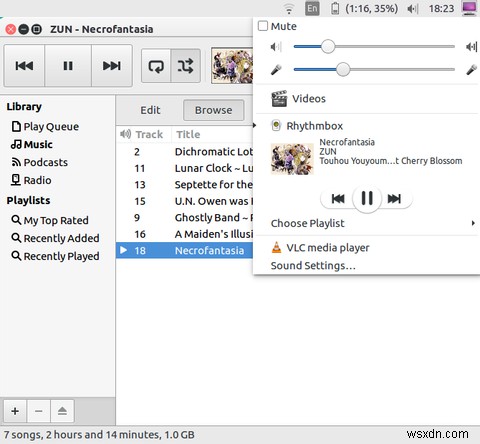Screen dimensions: 480x444
Task: Toggle the Browse button
Action: click(213, 110)
